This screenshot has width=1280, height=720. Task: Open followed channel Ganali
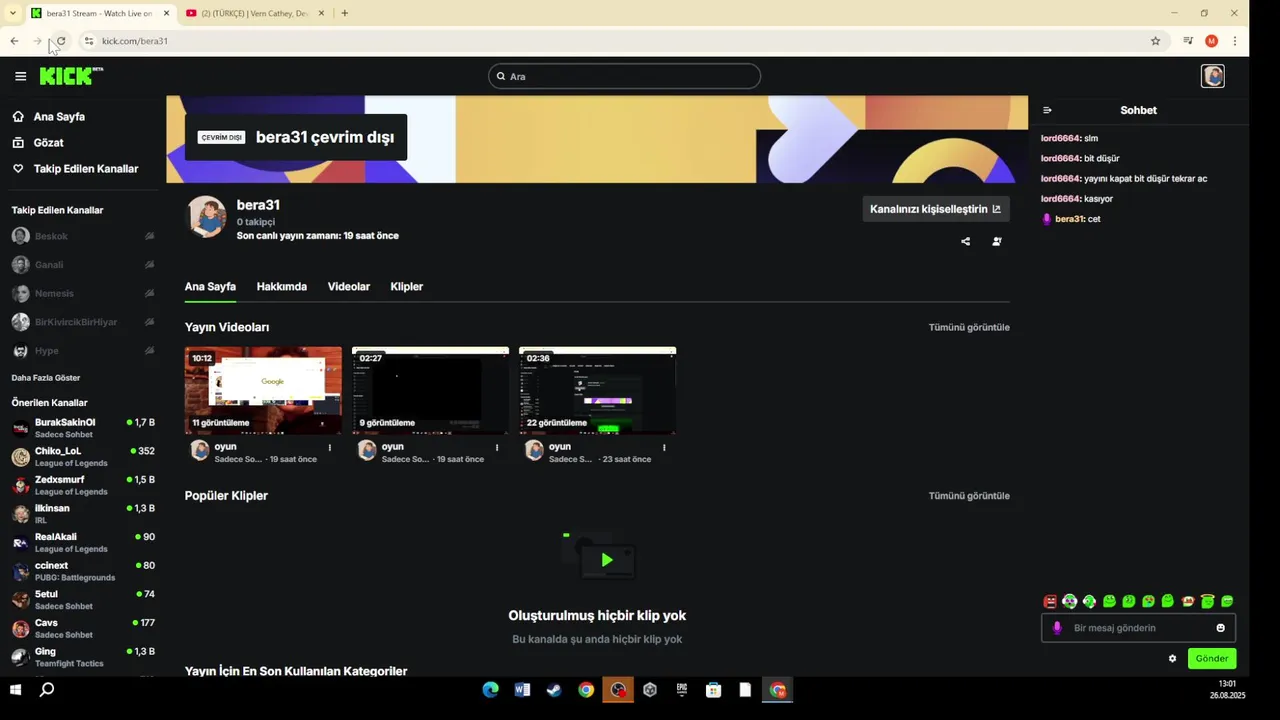[x=83, y=265]
